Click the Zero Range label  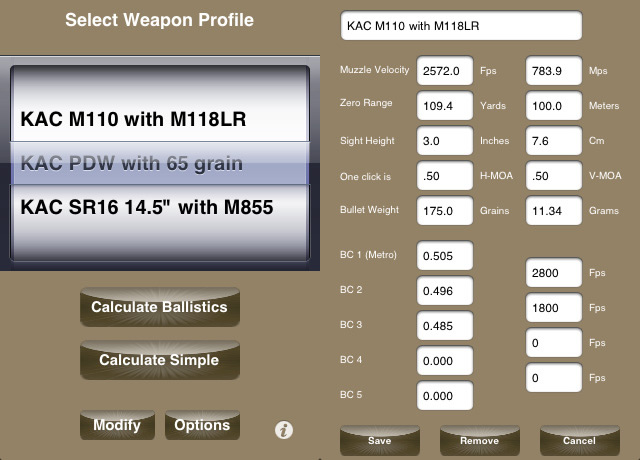(x=366, y=103)
